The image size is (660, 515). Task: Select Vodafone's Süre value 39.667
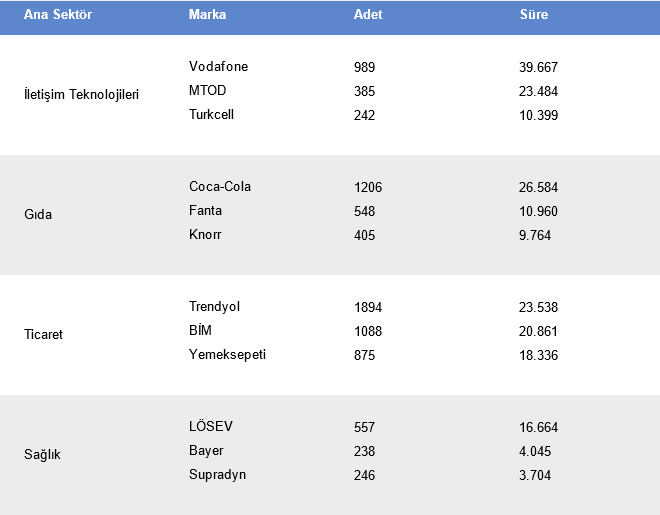(539, 68)
